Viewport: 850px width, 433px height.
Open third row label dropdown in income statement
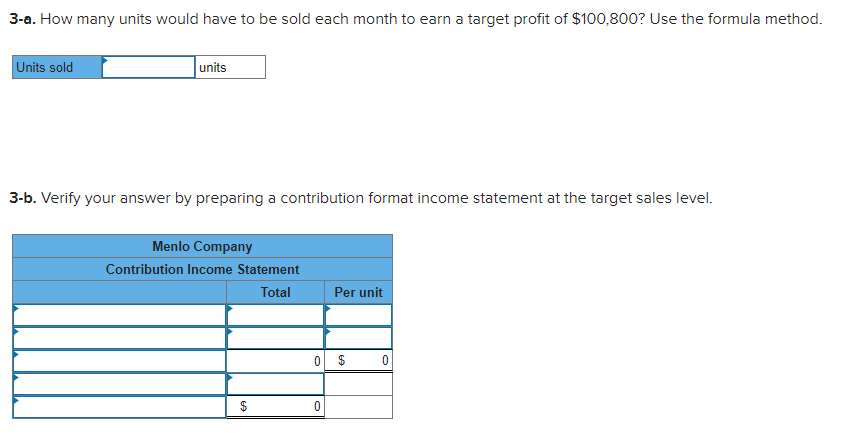(x=119, y=360)
